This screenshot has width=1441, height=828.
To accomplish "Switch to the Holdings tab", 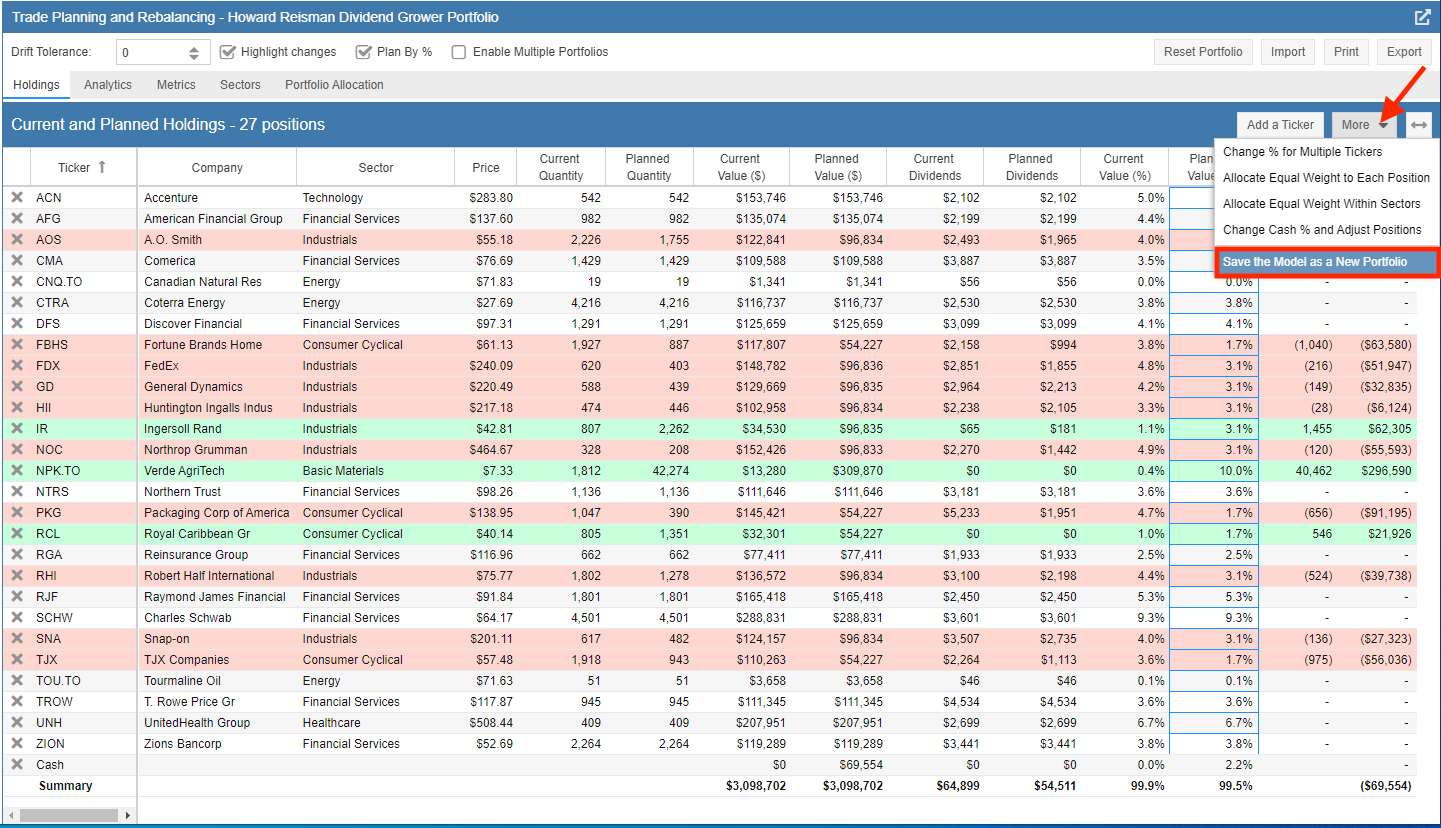I will tap(36, 85).
